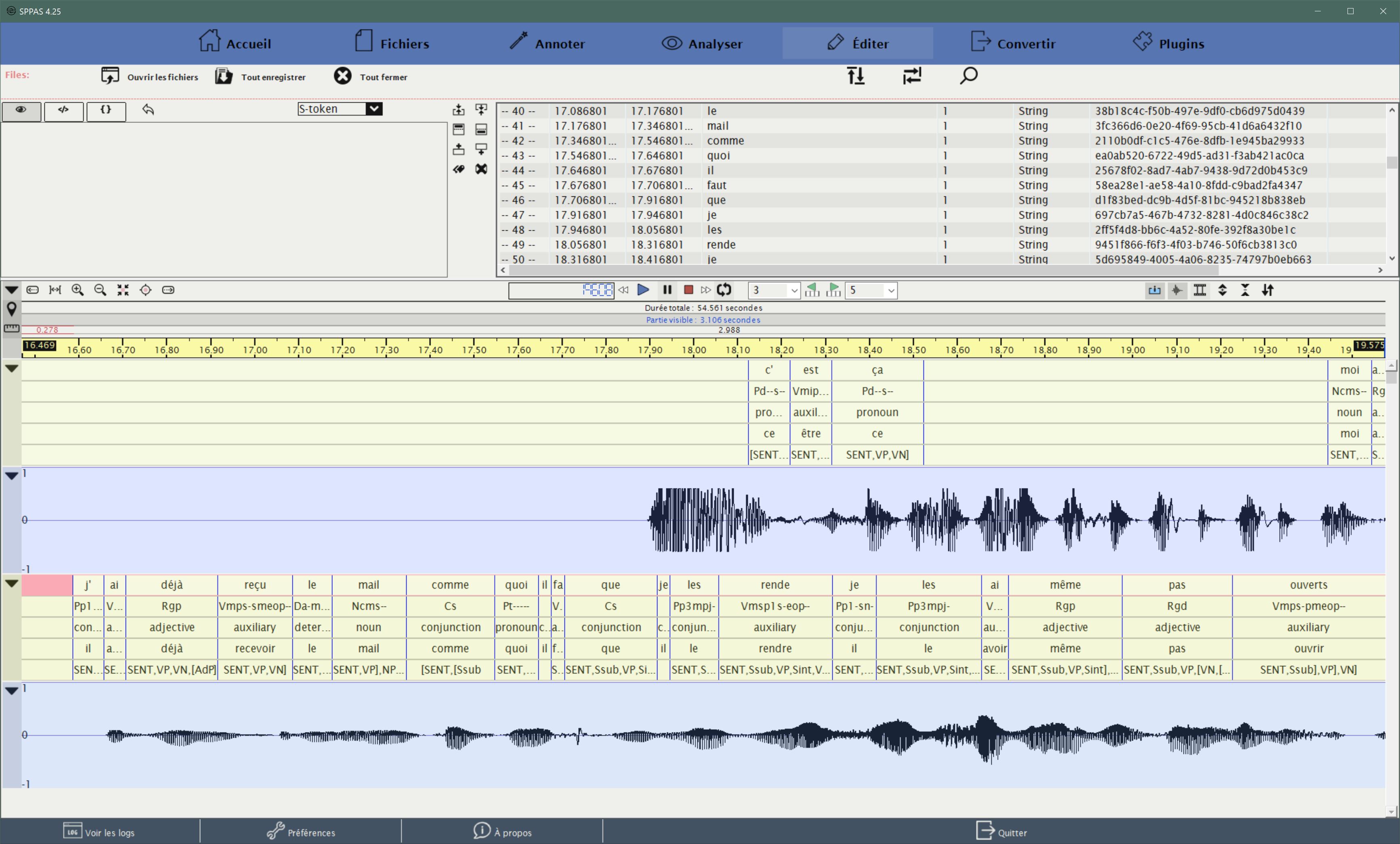Click add annotation after icon

pos(481,149)
